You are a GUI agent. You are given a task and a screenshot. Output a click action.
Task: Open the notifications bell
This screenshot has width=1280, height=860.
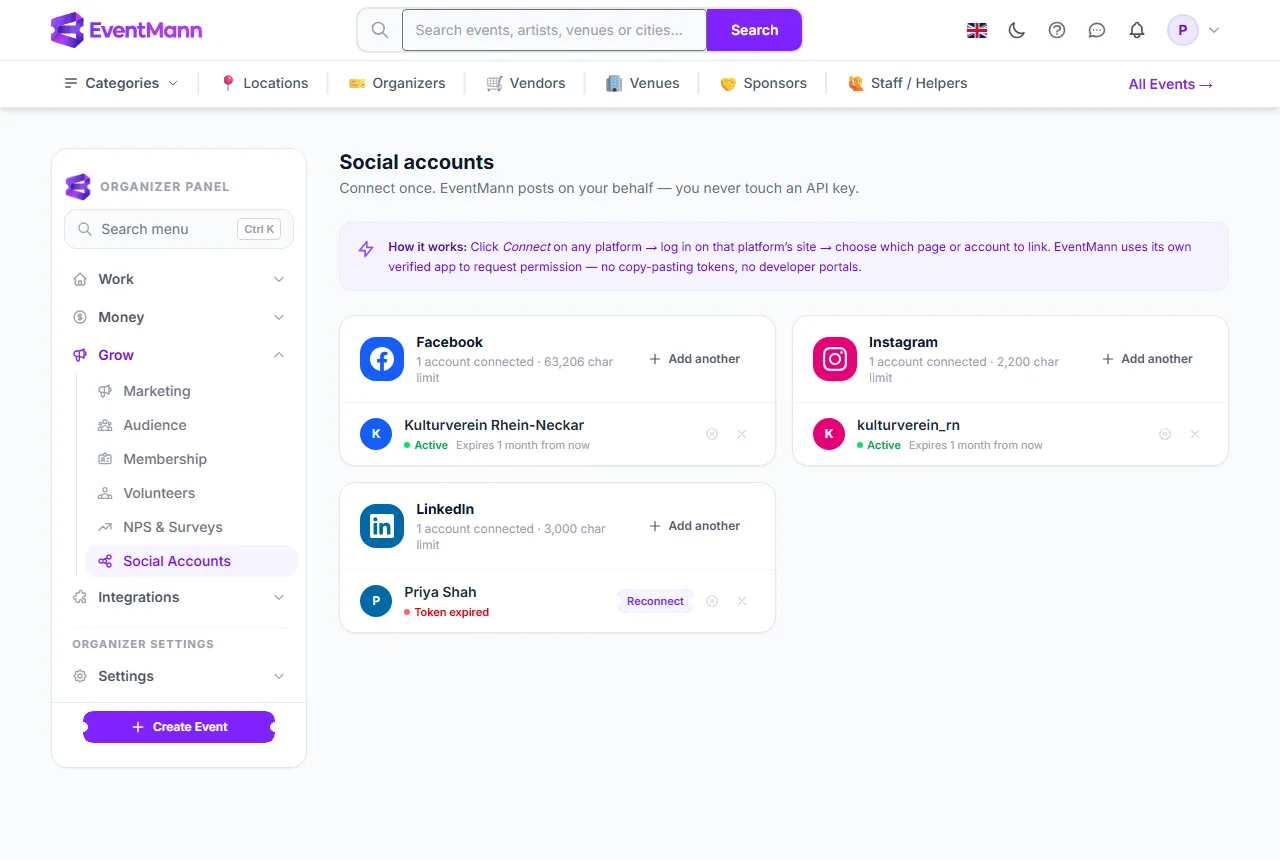pos(1137,30)
